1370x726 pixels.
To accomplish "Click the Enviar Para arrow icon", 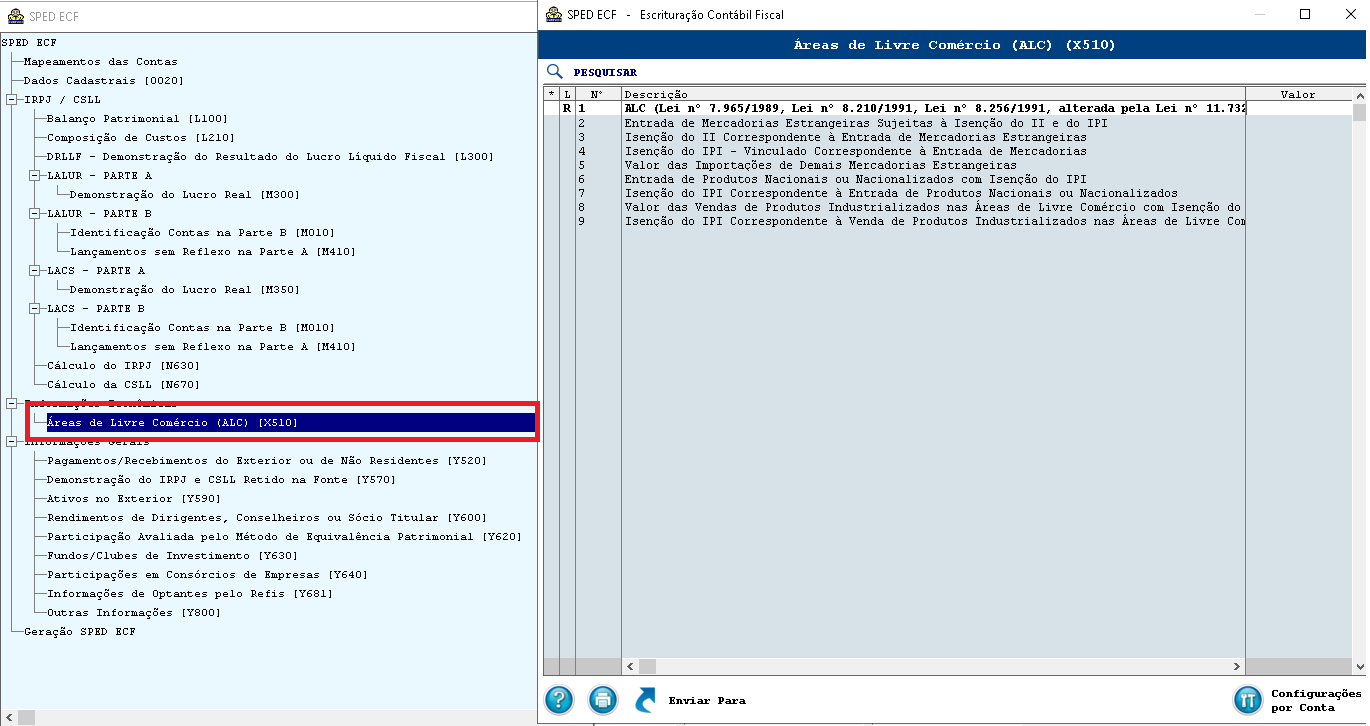I will [x=646, y=699].
